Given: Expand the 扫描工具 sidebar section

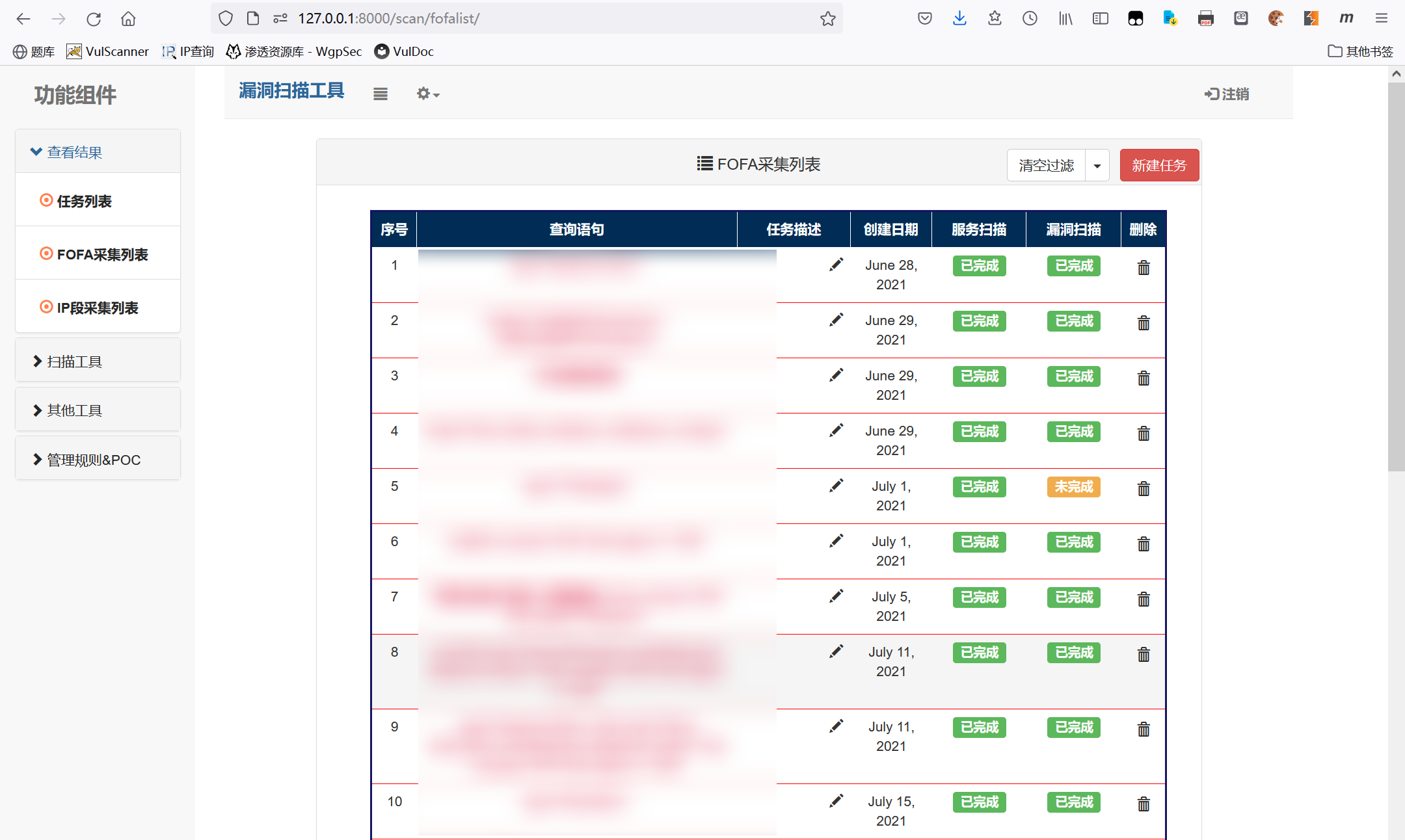Looking at the screenshot, I should coord(75,361).
